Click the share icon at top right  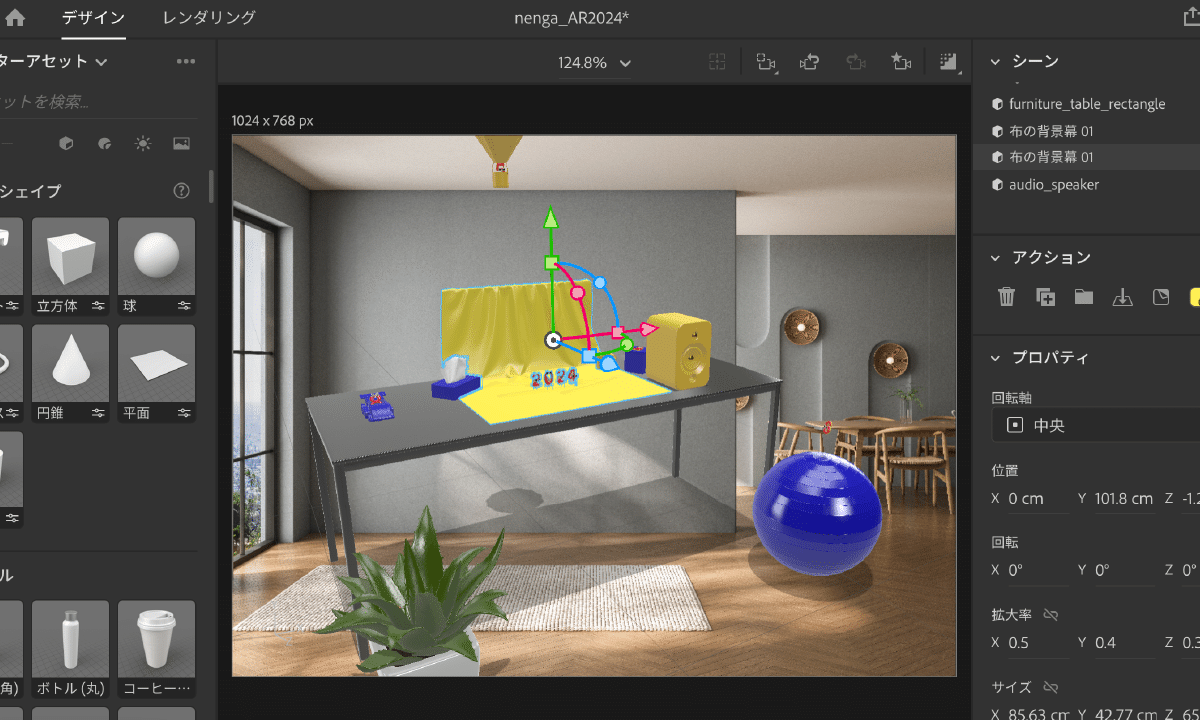(x=1192, y=15)
